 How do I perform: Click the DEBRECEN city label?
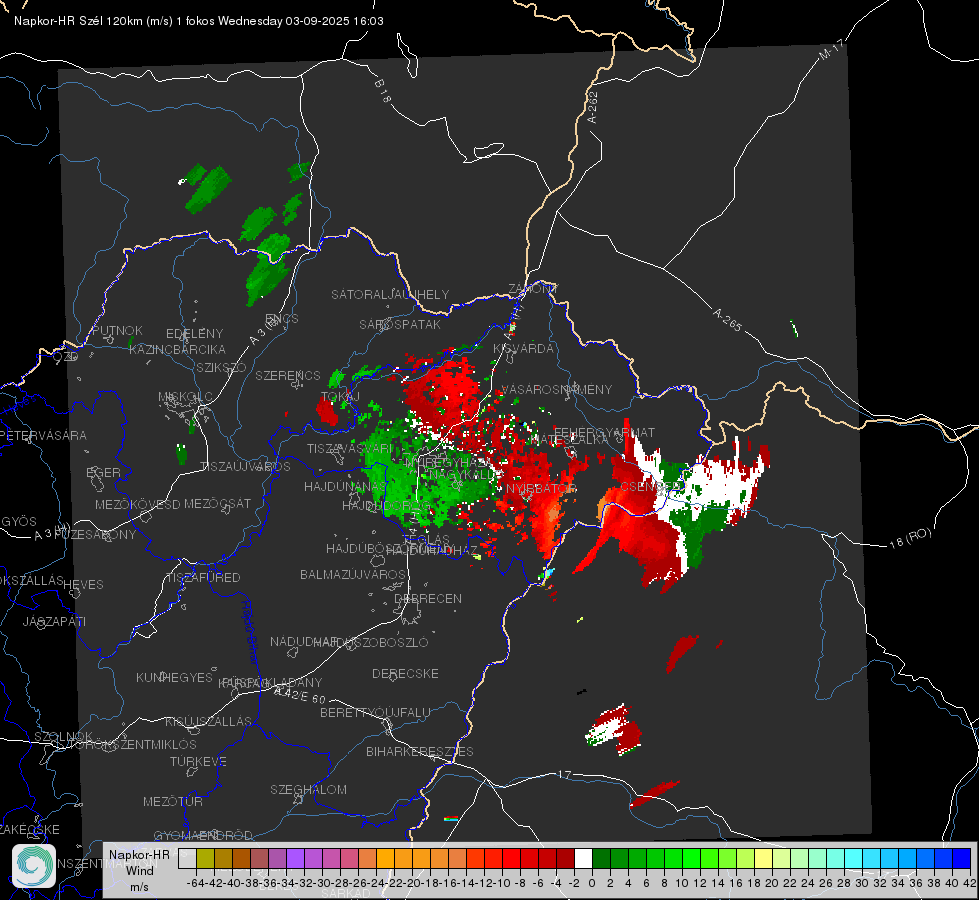click(428, 598)
